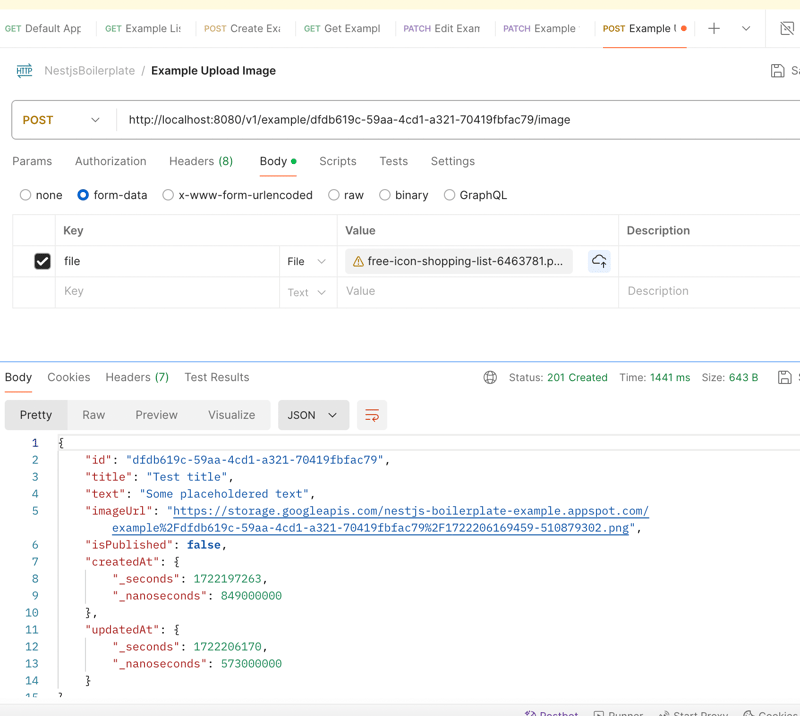This screenshot has width=800, height=716.
Task: Open the Headers (8) request tab
Action: pos(201,161)
